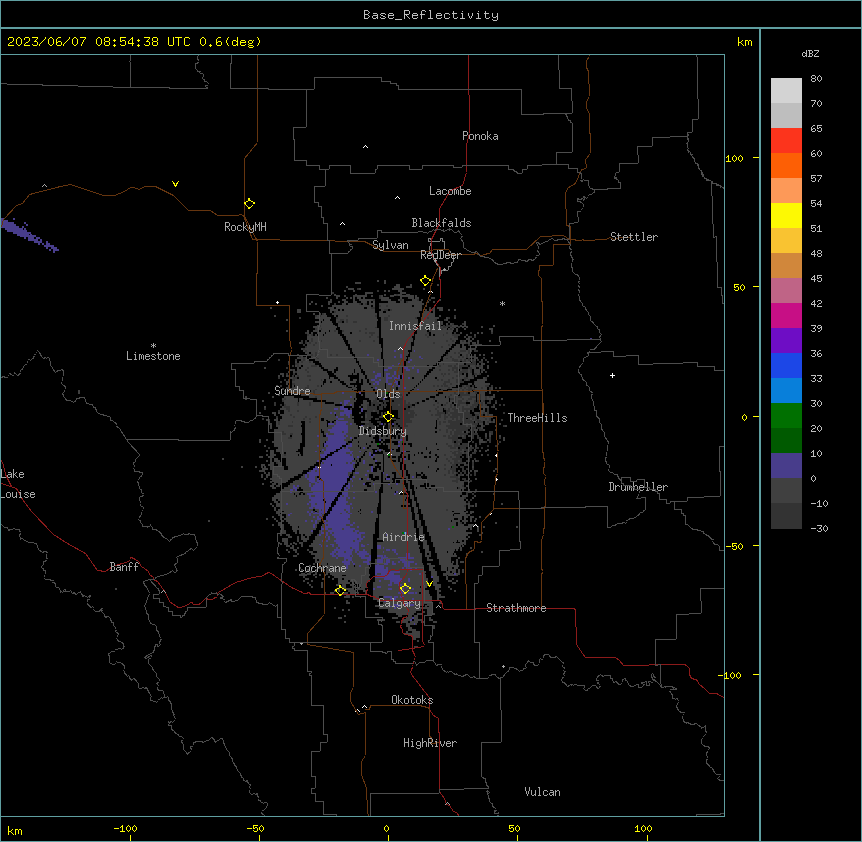The height and width of the screenshot is (842, 862).
Task: Click the -50 tick on the horizontal km axis
Action: pos(255,828)
